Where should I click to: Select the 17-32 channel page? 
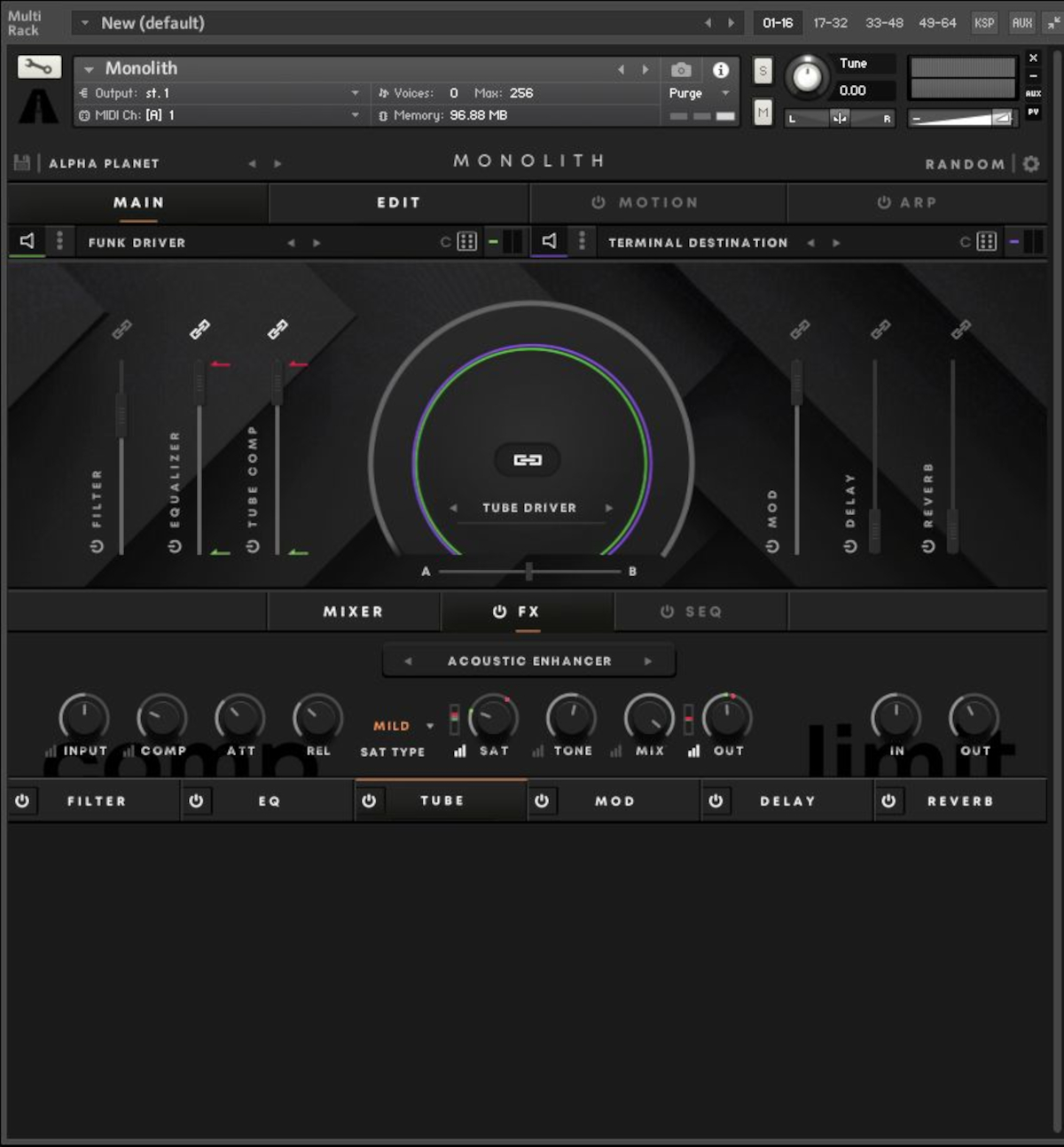coord(831,23)
